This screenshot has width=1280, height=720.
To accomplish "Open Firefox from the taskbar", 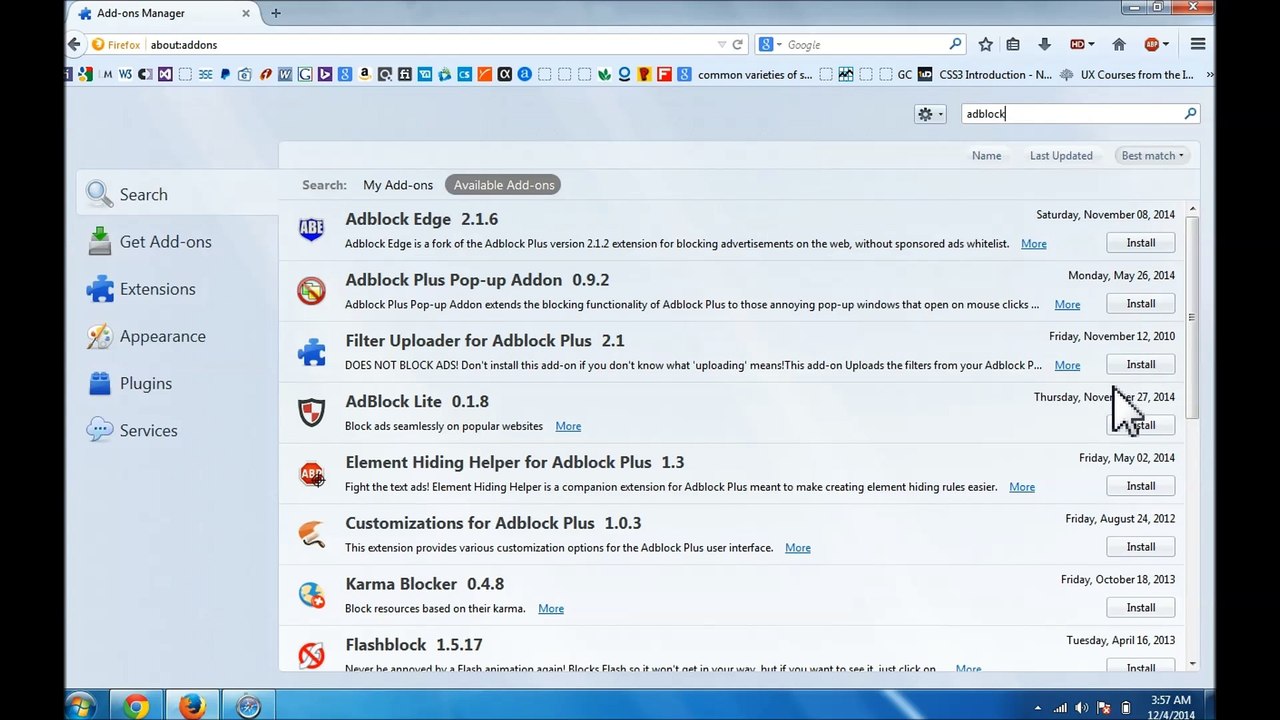I will pyautogui.click(x=192, y=706).
